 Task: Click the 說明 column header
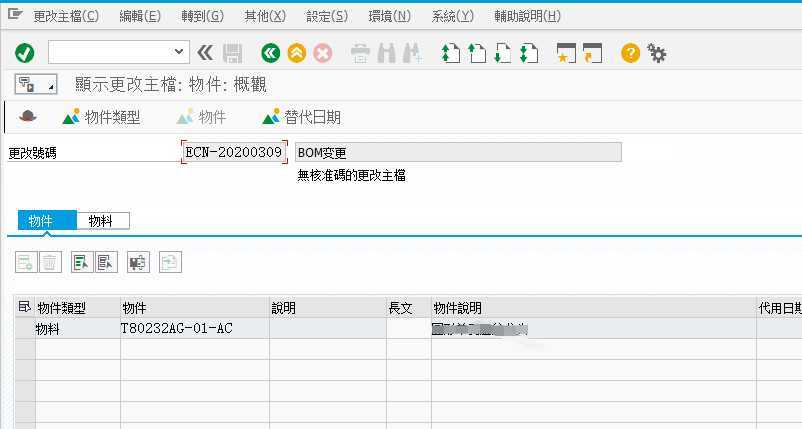(x=328, y=308)
